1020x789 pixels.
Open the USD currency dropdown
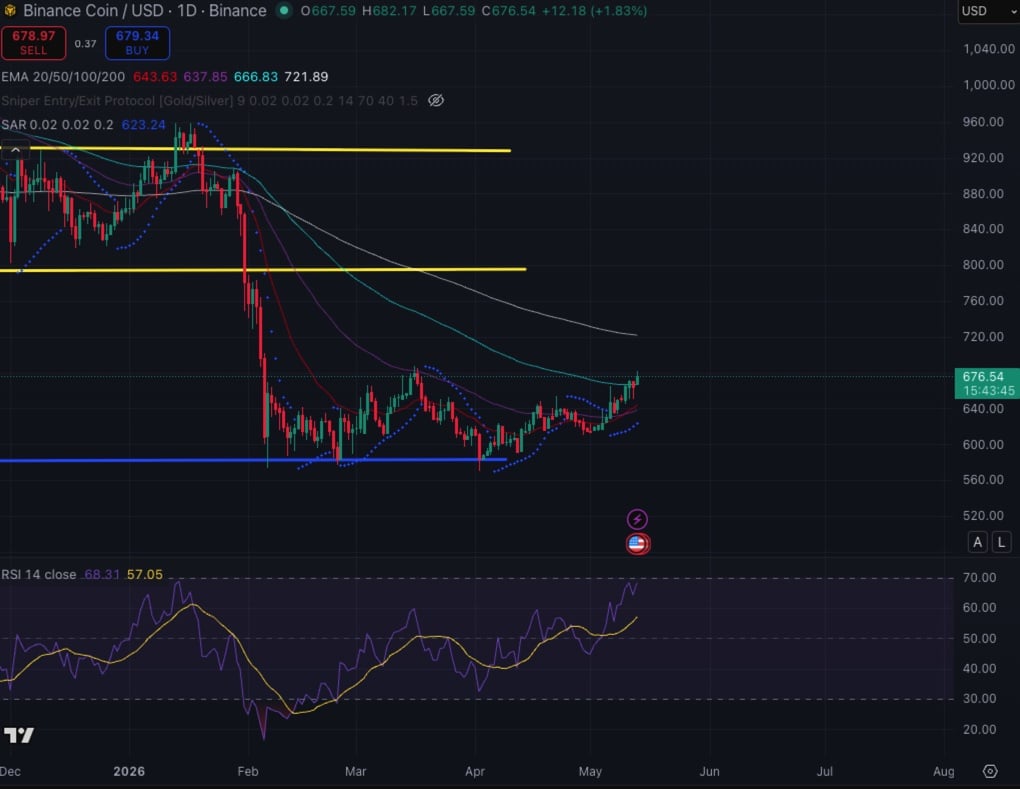pyautogui.click(x=988, y=11)
